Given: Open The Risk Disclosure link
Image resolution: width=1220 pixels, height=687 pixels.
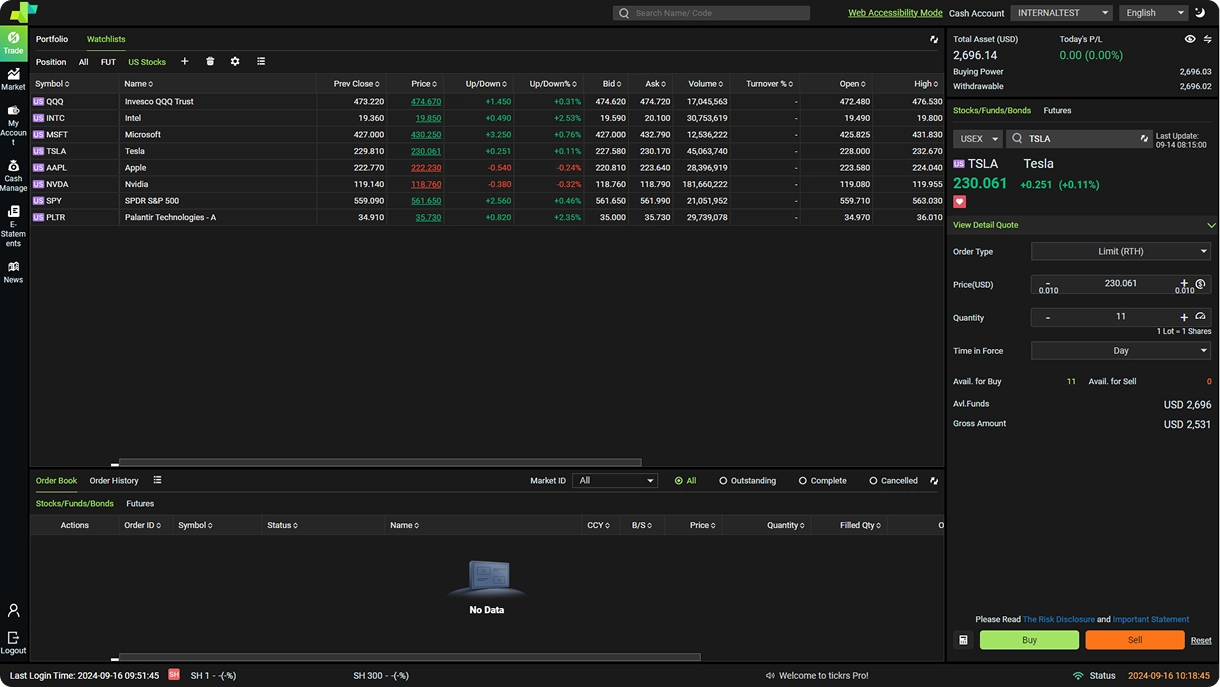Looking at the screenshot, I should point(1058,620).
